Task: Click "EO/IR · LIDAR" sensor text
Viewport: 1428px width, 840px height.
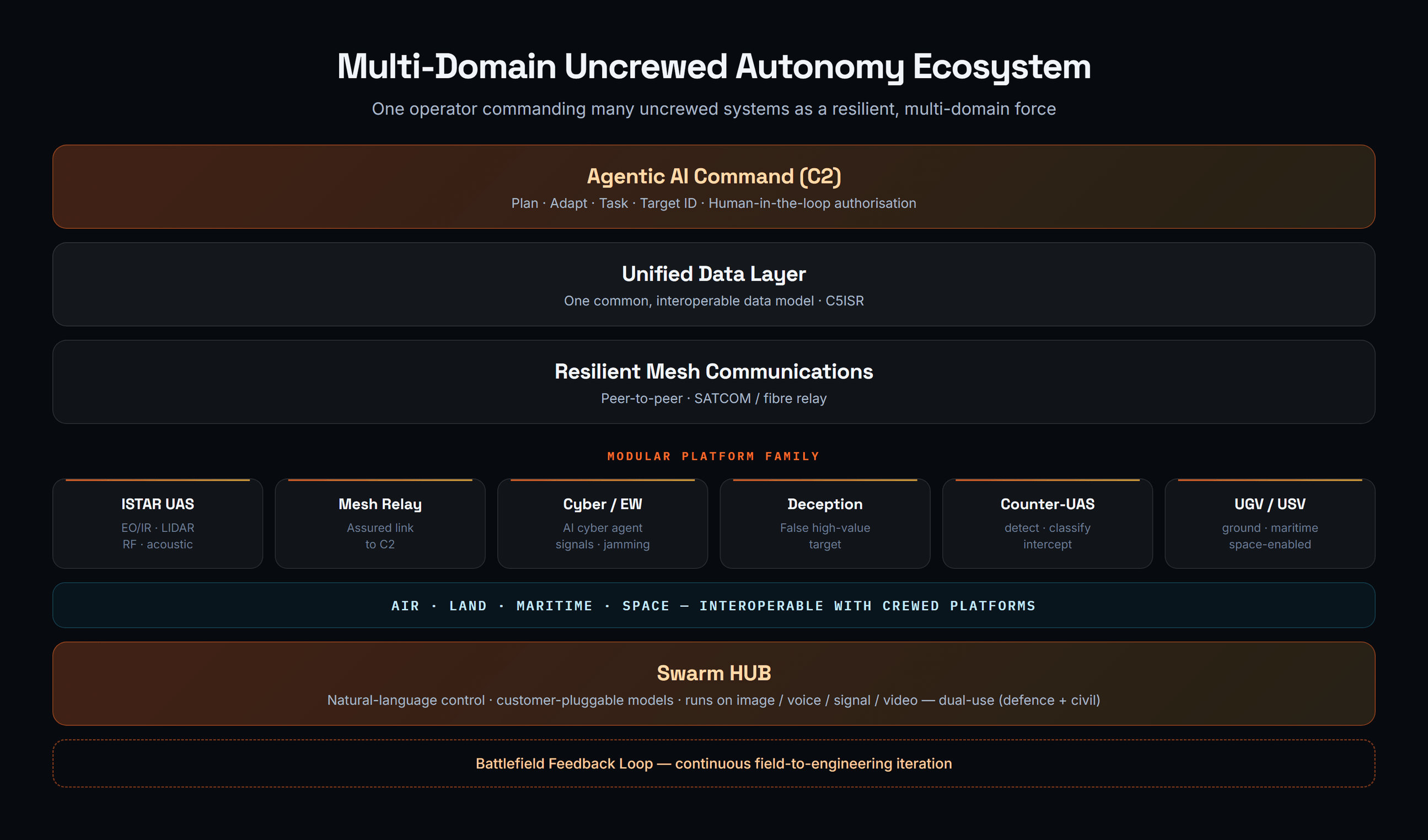Action: (x=158, y=528)
